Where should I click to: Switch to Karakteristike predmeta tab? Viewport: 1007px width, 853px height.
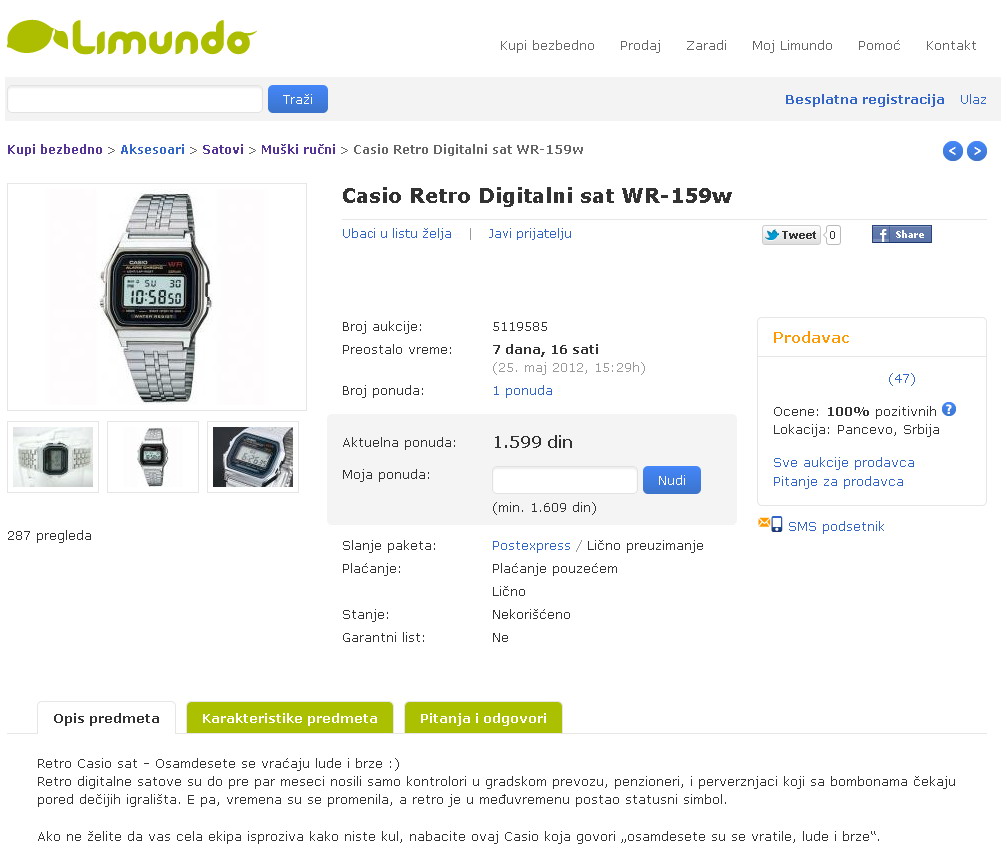[290, 717]
